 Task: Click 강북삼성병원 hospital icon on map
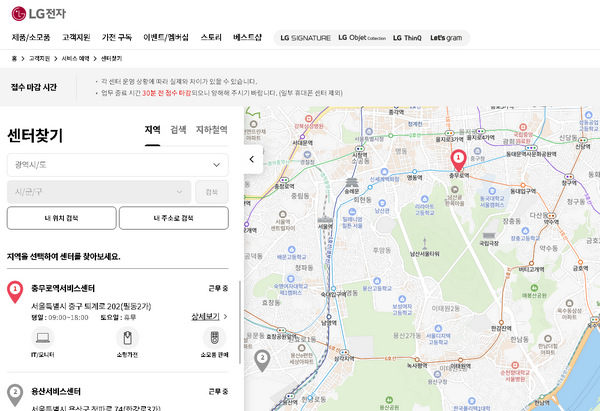pos(308,119)
